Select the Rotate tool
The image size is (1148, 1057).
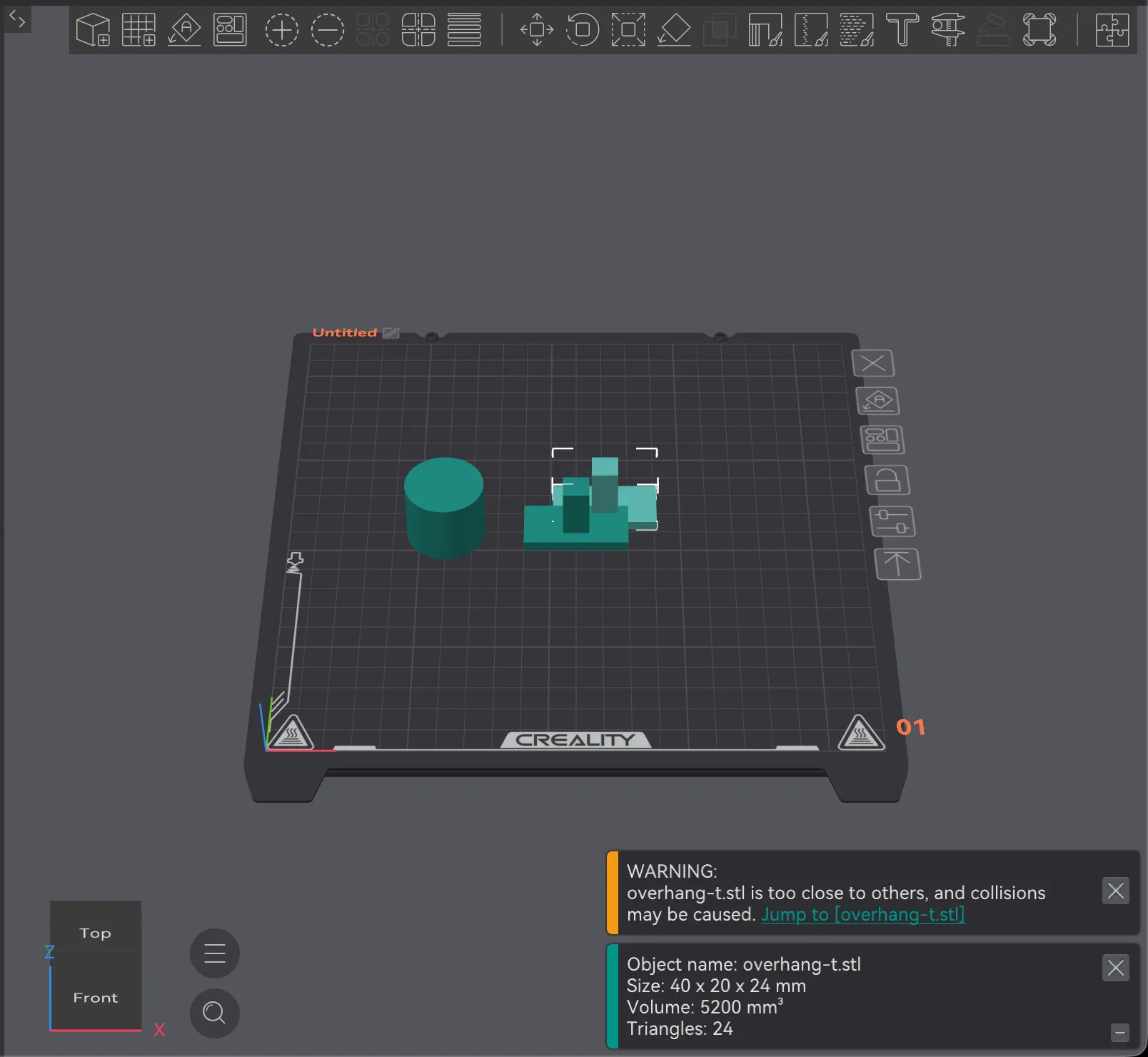583,30
